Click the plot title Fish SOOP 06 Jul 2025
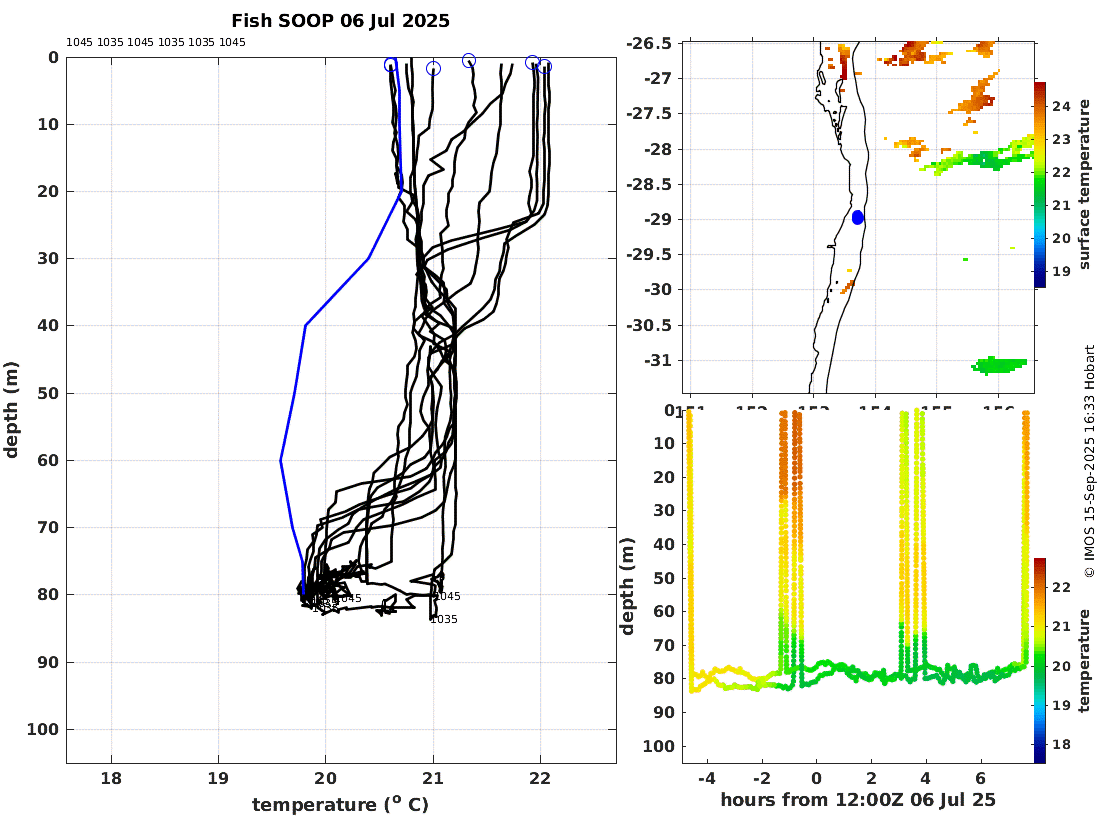The image size is (1100, 820). click(340, 21)
